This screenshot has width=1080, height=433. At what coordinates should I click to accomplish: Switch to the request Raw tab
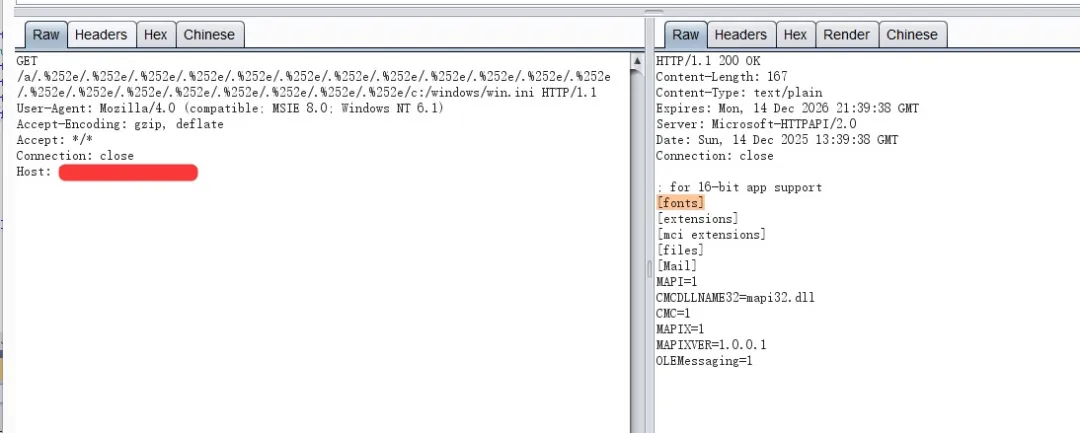[x=47, y=35]
